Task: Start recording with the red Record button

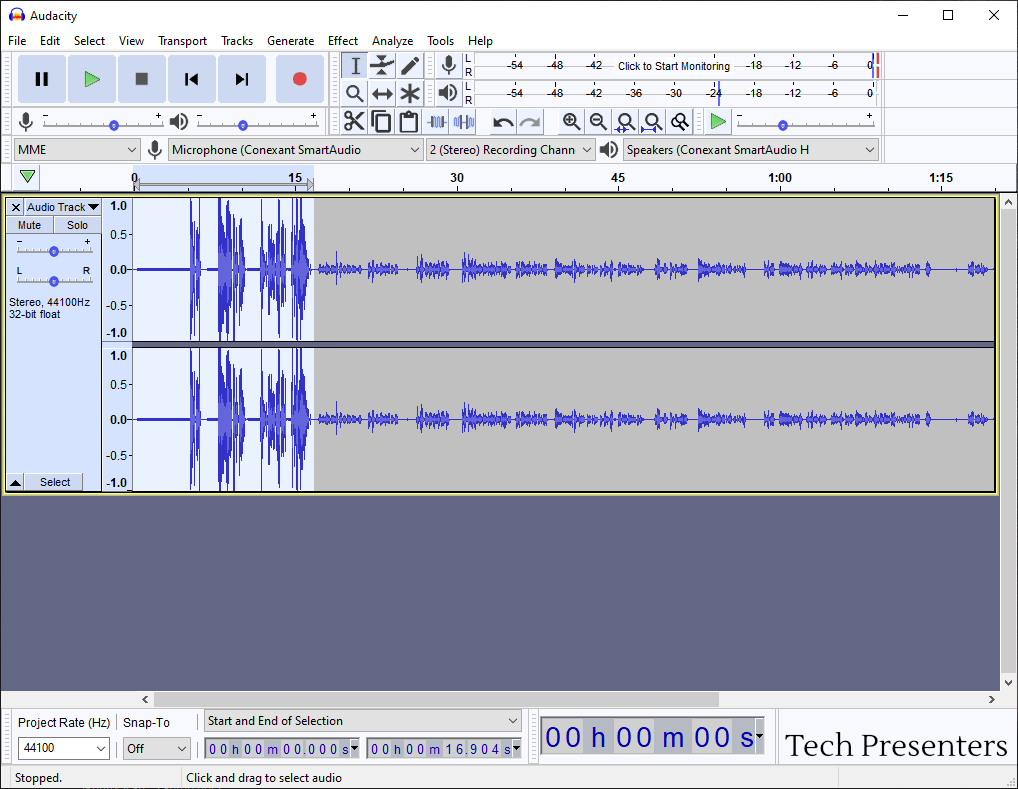Action: (299, 79)
